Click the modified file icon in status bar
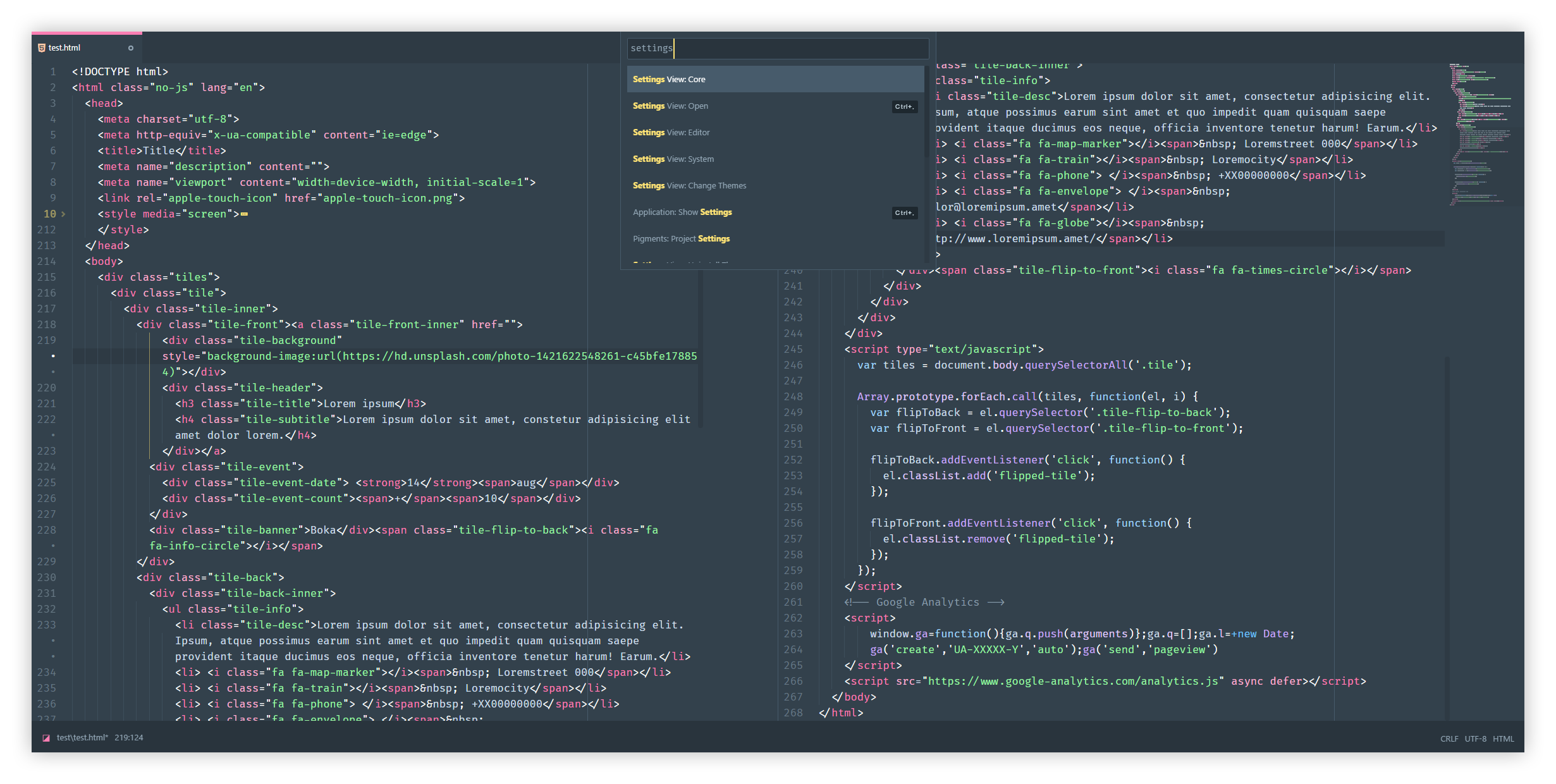The image size is (1556, 784). pyautogui.click(x=46, y=738)
